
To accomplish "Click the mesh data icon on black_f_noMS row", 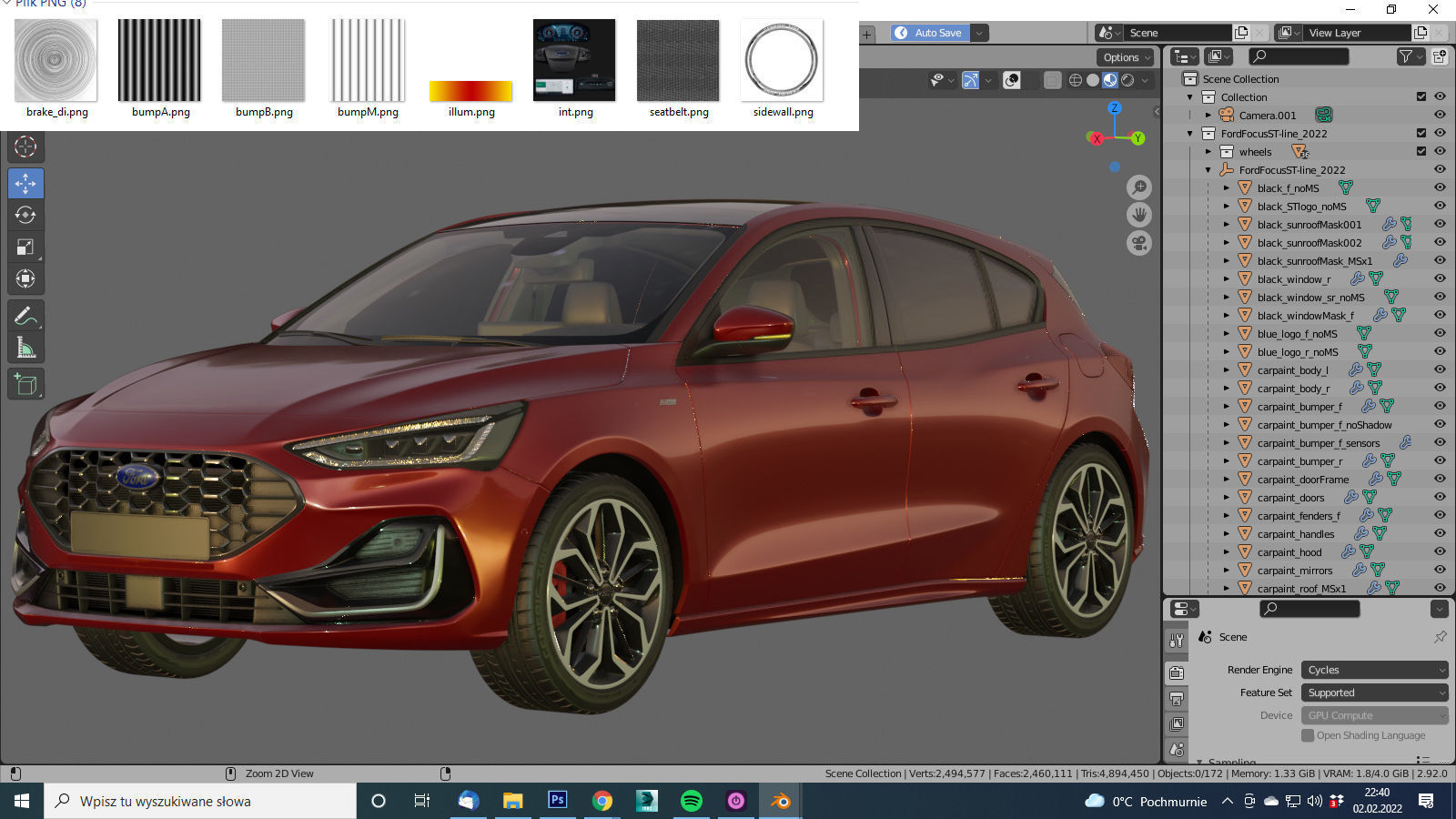I will pos(1345,187).
